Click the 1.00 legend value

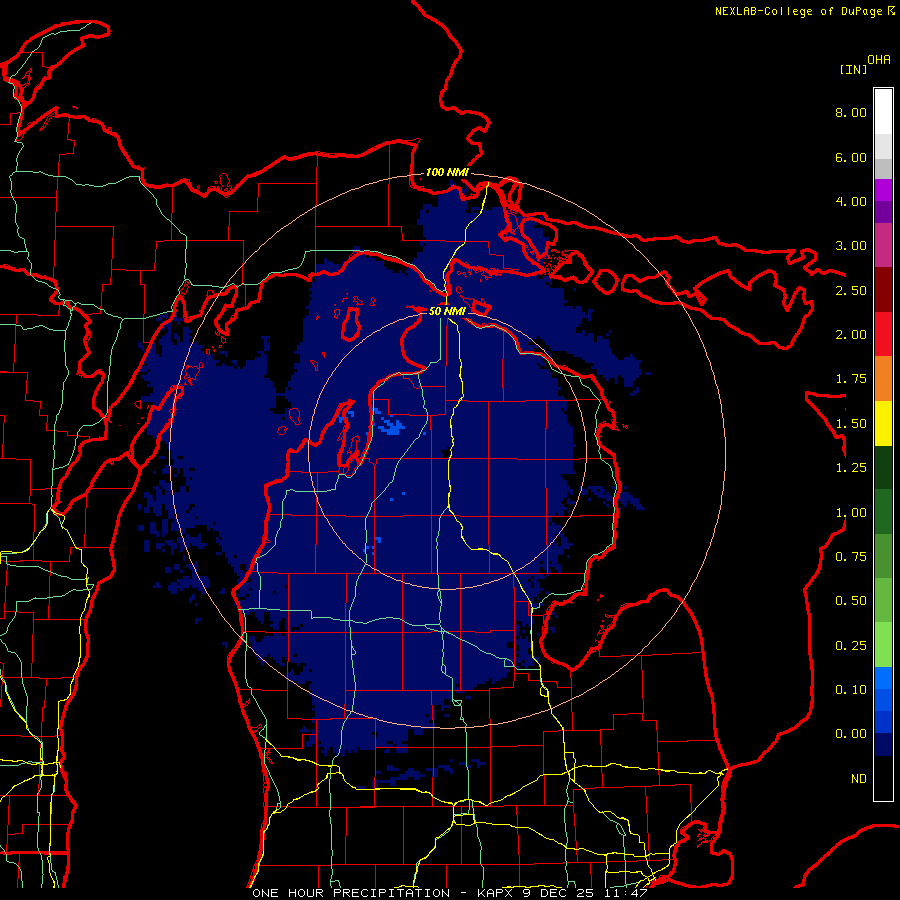click(851, 513)
